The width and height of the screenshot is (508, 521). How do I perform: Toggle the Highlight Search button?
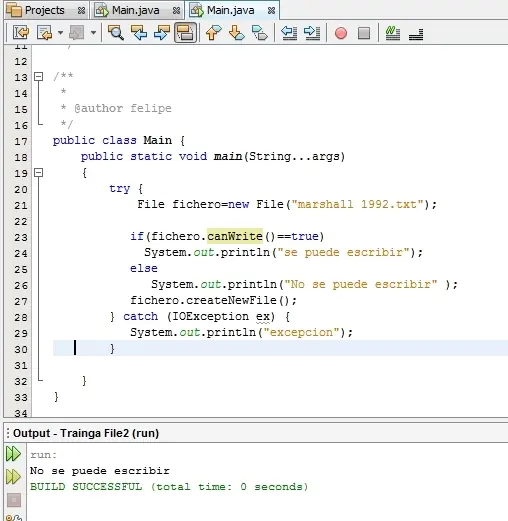pyautogui.click(x=185, y=33)
